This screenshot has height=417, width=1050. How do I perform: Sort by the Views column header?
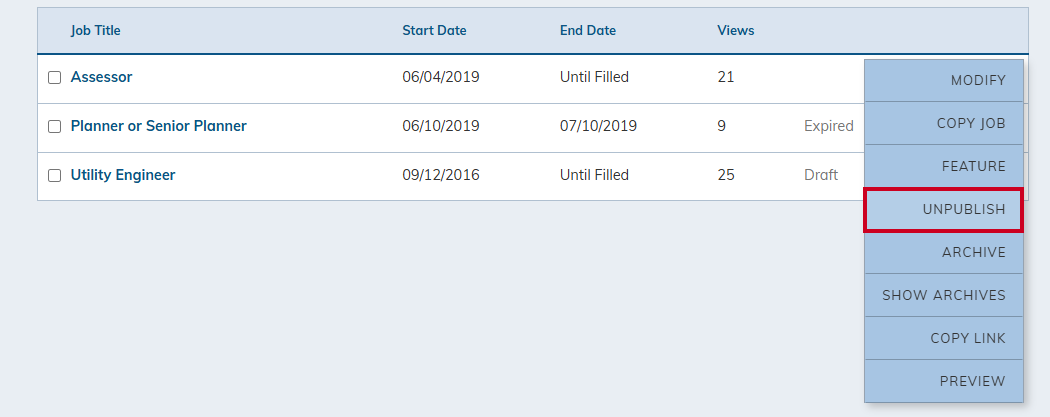click(736, 30)
